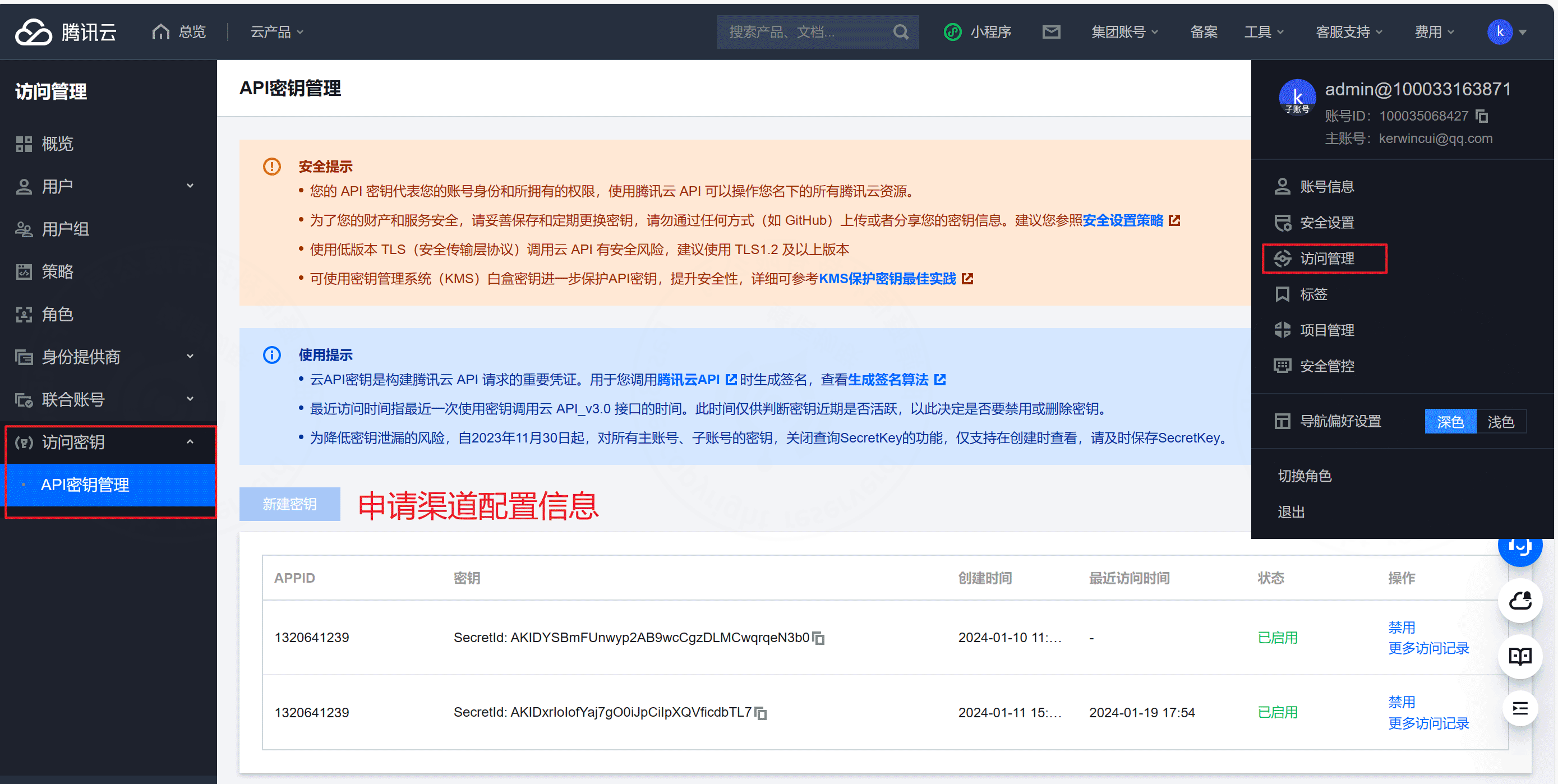The image size is (1558, 784).
Task: Click the 导航偏好设置 label
Action: click(x=1340, y=421)
